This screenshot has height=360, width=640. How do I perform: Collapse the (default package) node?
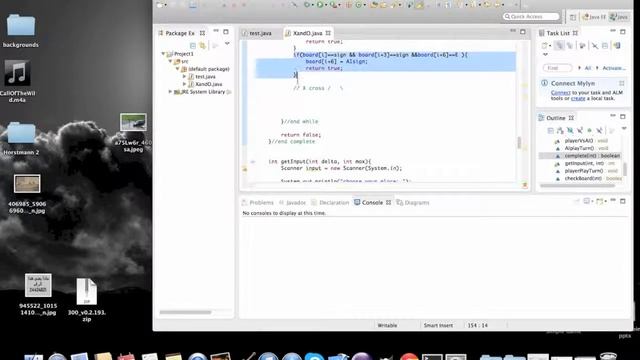(x=178, y=69)
